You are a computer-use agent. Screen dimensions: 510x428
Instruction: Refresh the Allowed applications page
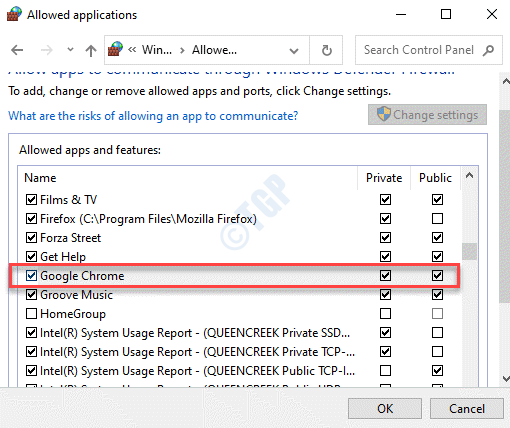(326, 50)
